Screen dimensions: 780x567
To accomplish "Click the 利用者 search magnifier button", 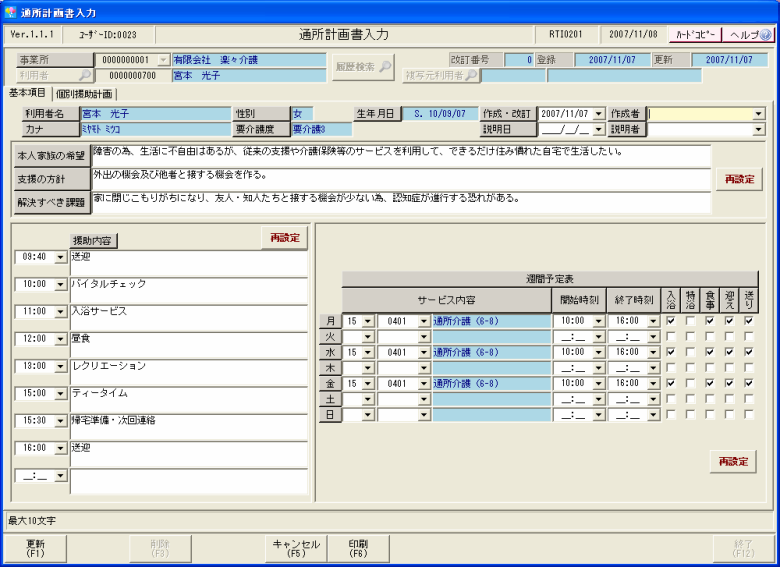I will (55, 76).
